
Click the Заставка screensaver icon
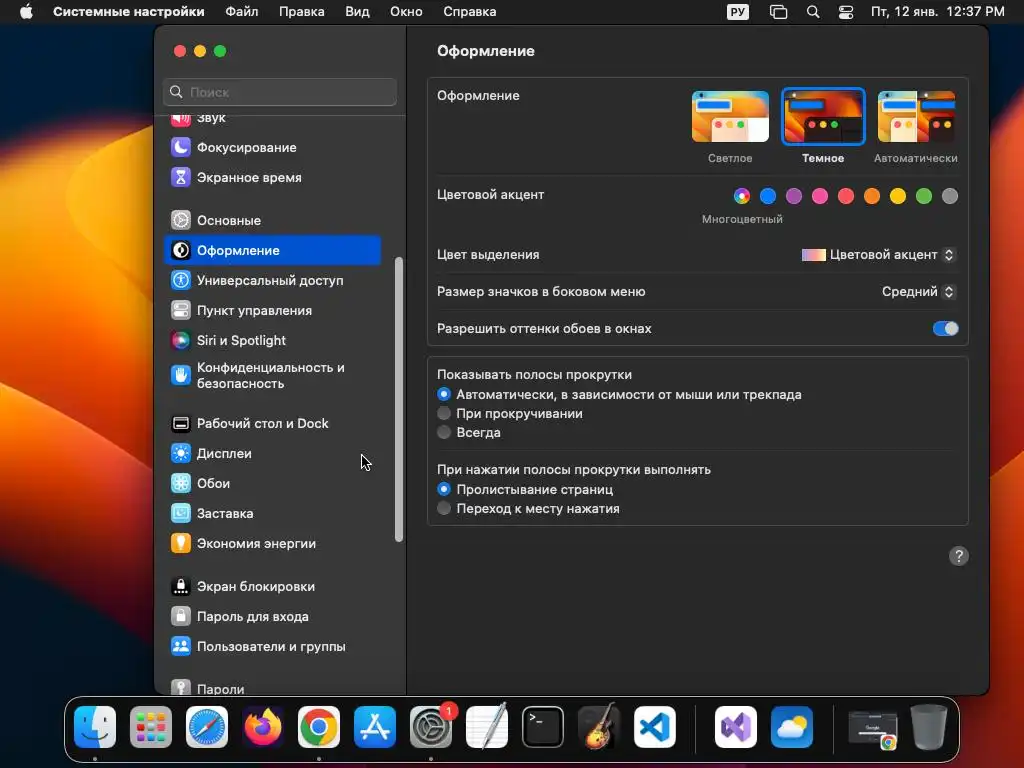(x=181, y=514)
